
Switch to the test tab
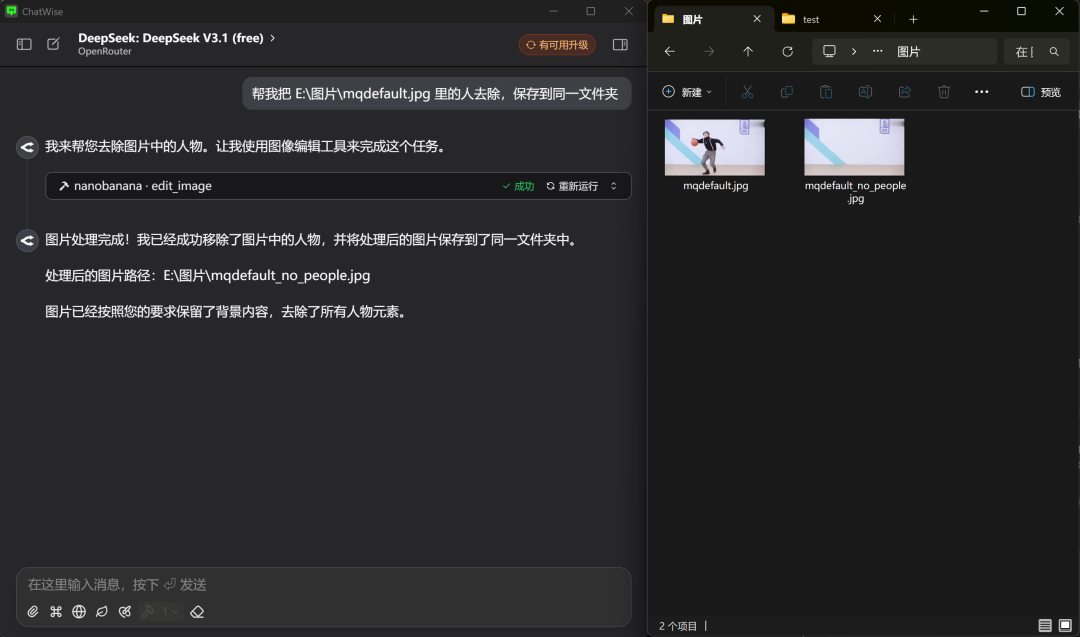(x=810, y=18)
